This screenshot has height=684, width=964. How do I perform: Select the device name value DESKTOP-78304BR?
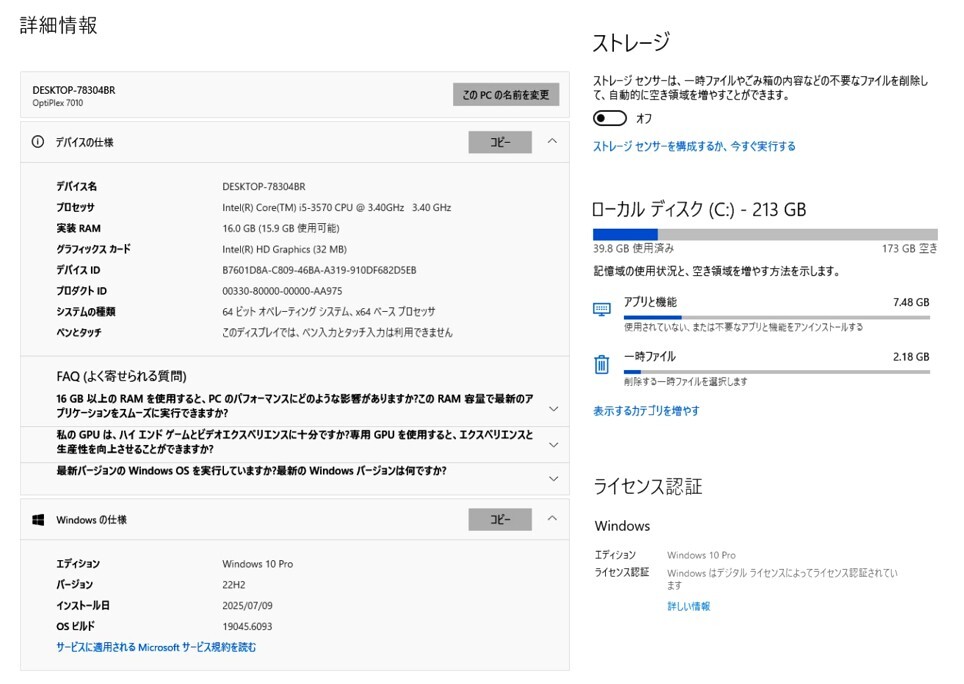coord(264,187)
